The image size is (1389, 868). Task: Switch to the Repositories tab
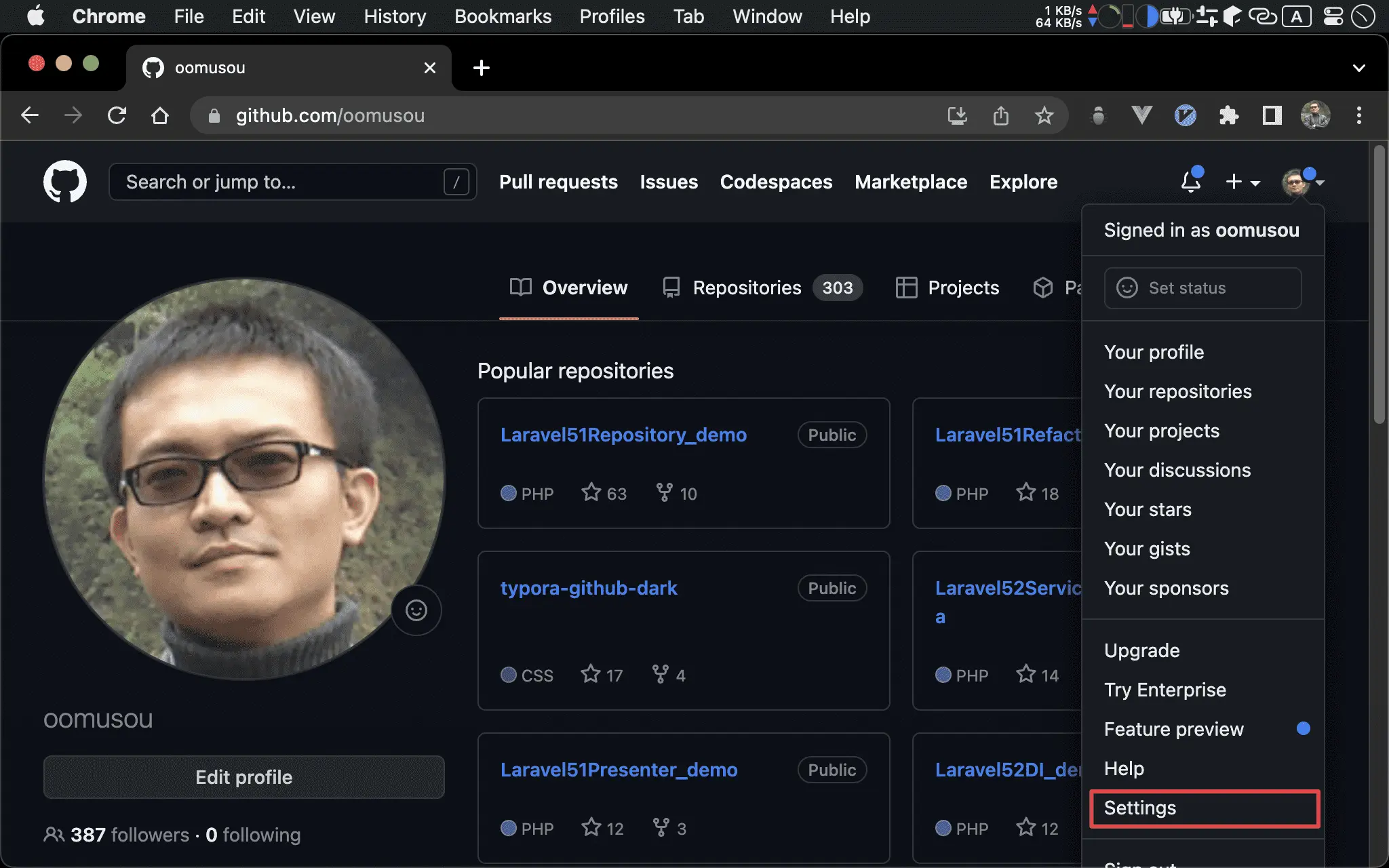pos(763,288)
